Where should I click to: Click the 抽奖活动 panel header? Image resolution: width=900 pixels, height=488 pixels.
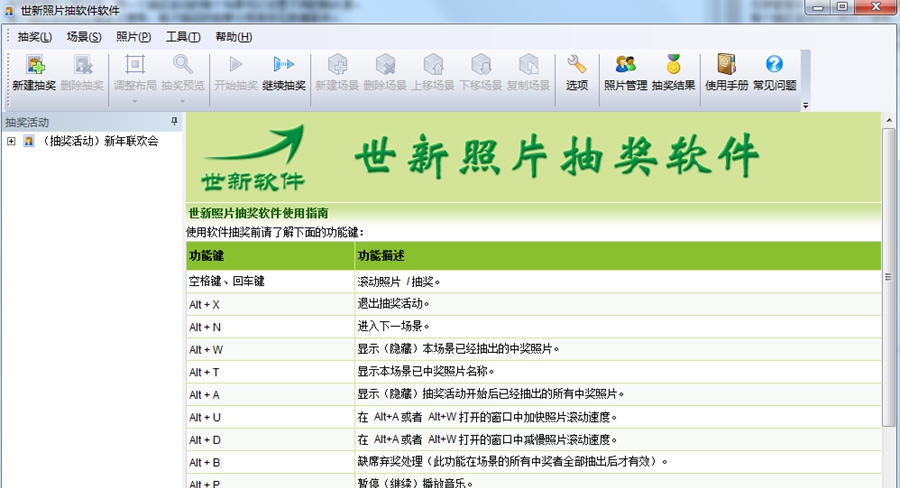click(91, 122)
